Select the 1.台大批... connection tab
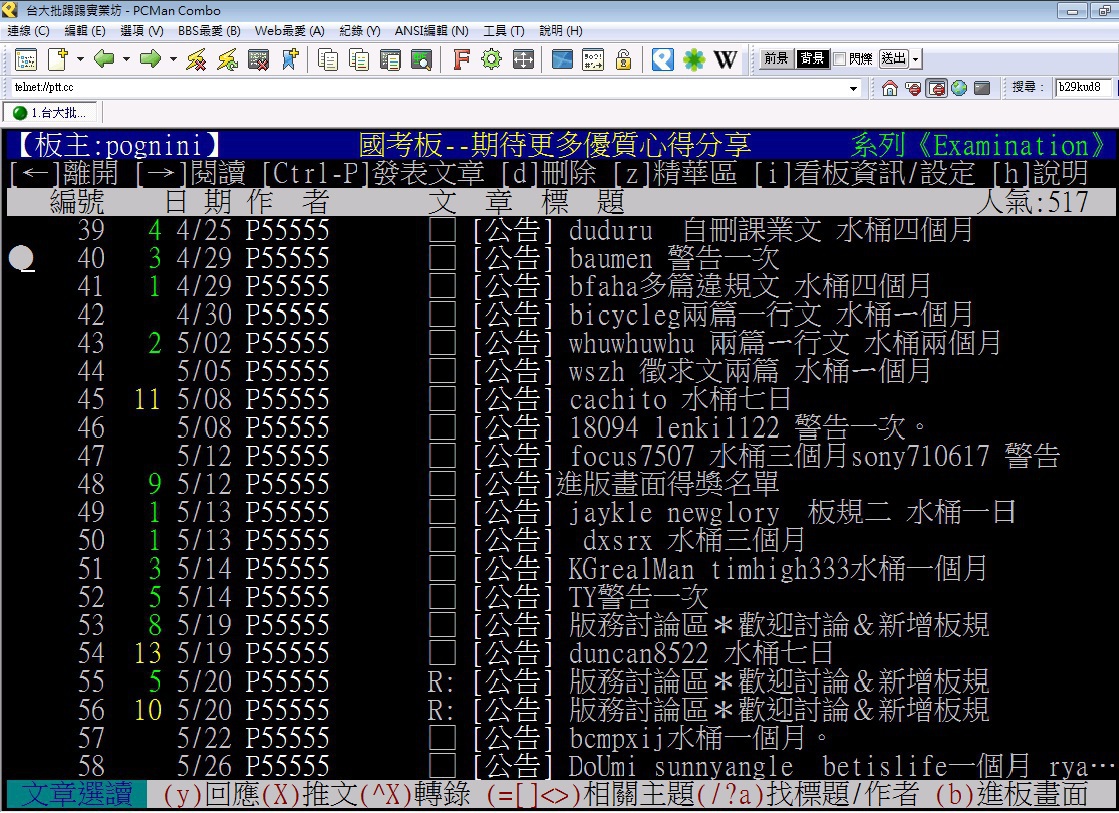 point(50,113)
